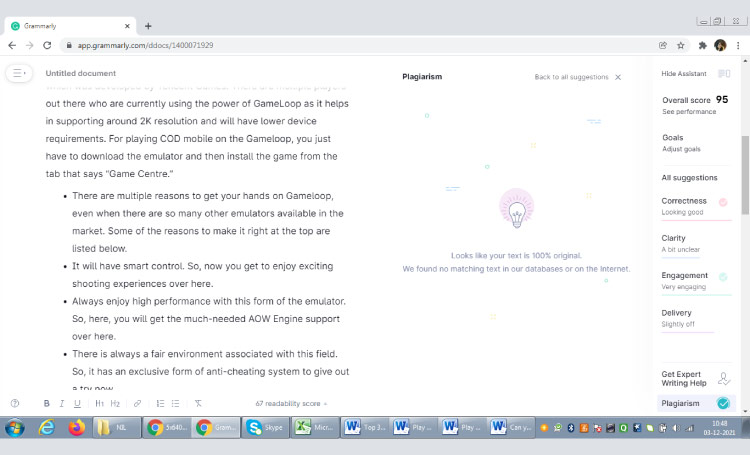Click the Hide Assistant panel icon

[724, 74]
